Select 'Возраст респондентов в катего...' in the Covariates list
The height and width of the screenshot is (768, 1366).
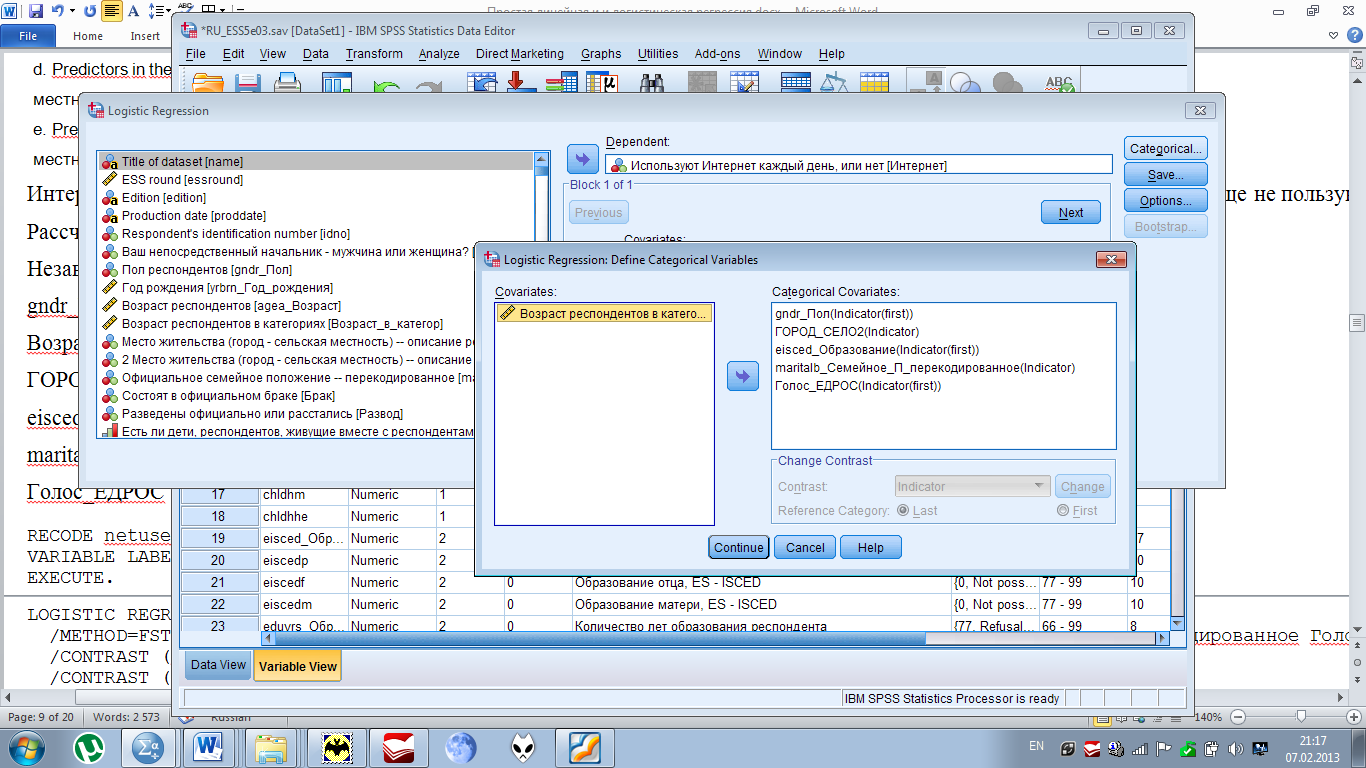[604, 313]
